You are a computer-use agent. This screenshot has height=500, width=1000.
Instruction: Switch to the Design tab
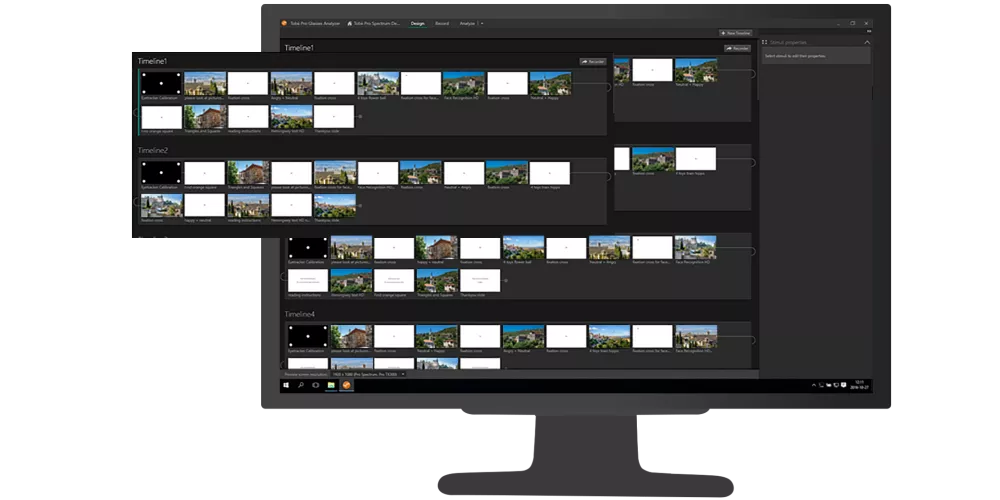[x=417, y=24]
